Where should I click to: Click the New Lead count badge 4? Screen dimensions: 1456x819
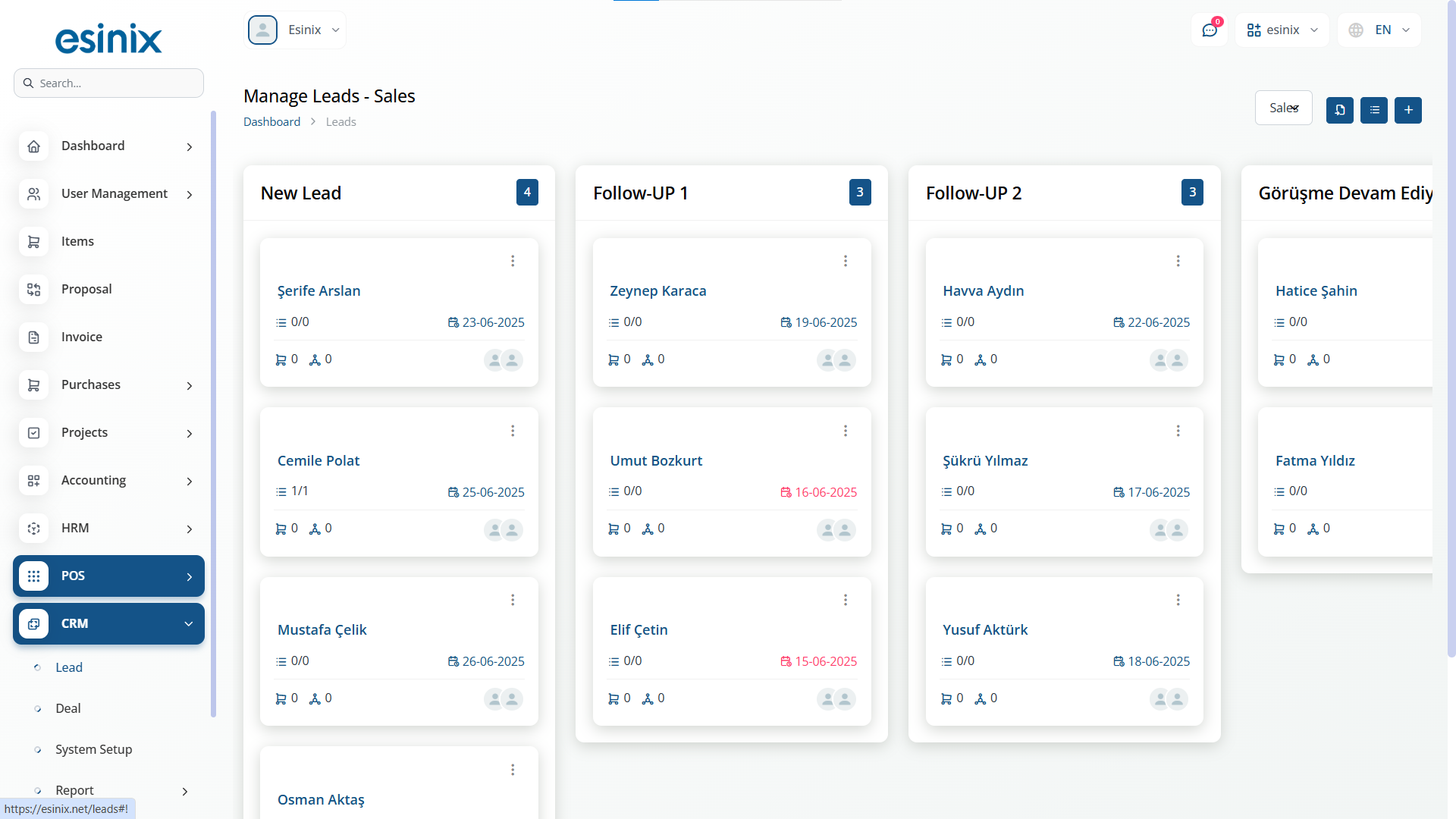pyautogui.click(x=527, y=193)
